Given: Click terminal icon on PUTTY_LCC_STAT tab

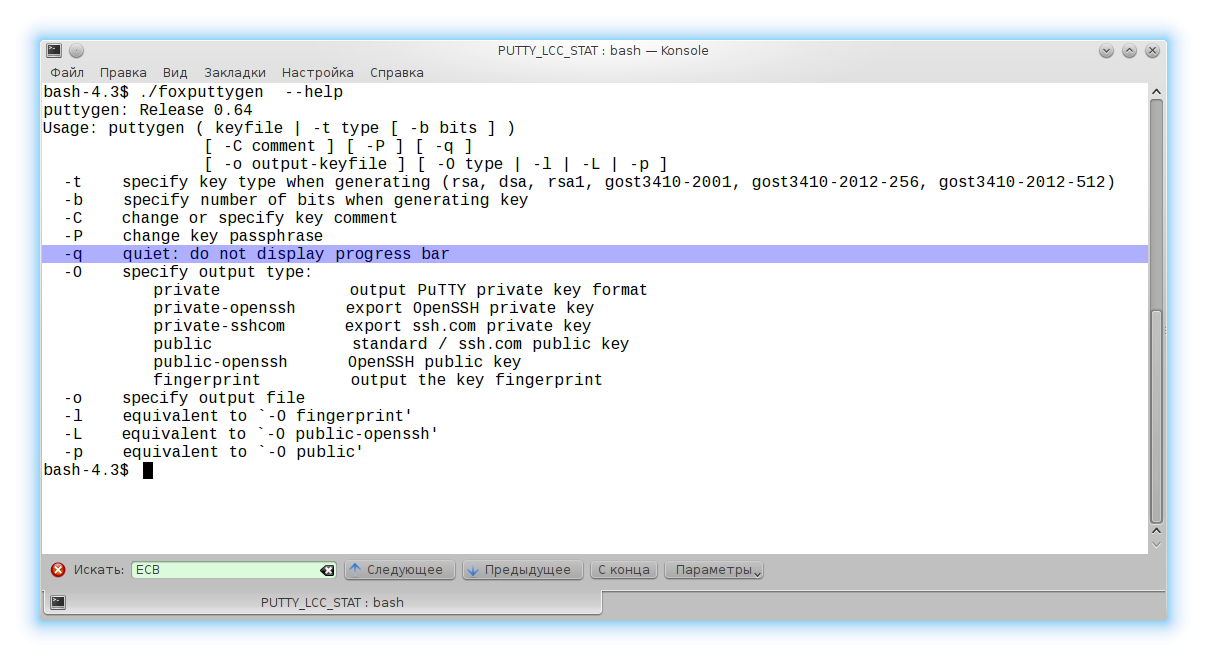Looking at the screenshot, I should click(x=58, y=602).
